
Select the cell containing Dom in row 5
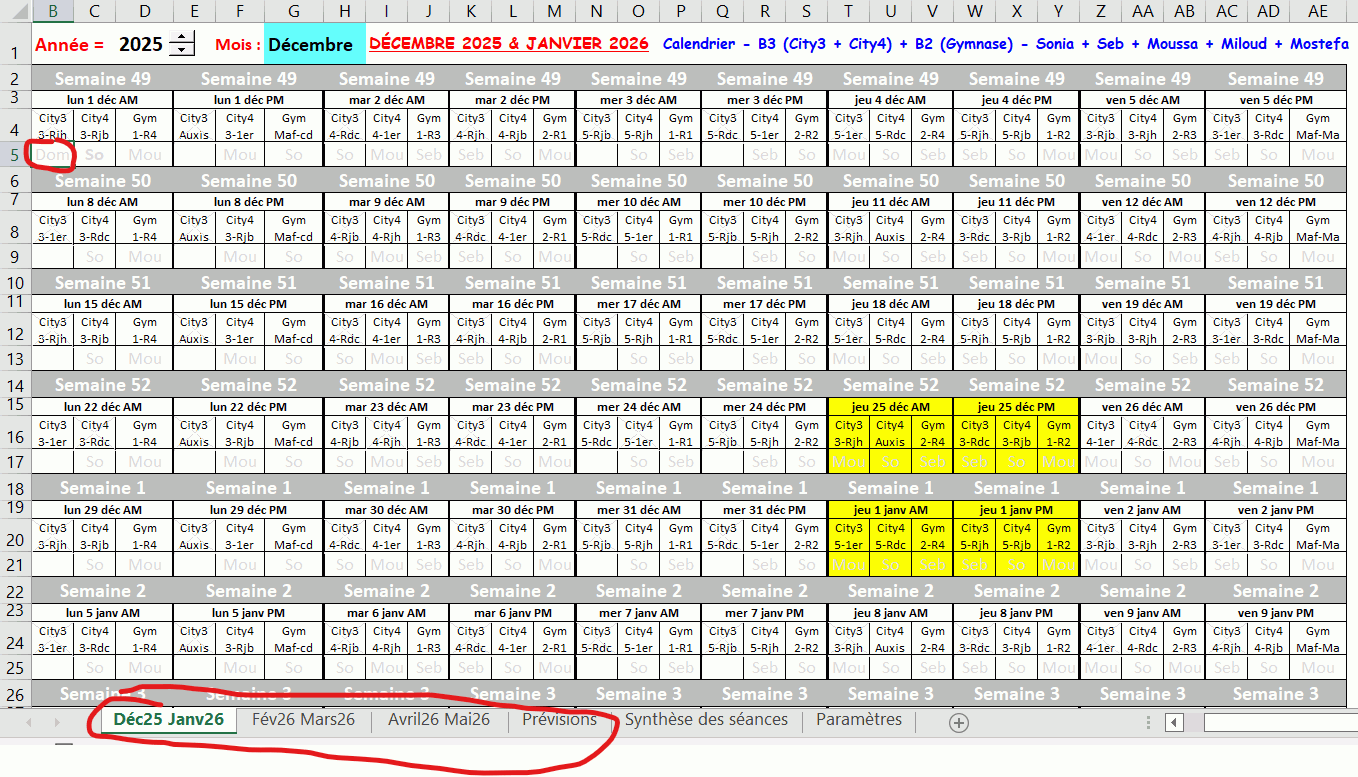click(x=52, y=155)
